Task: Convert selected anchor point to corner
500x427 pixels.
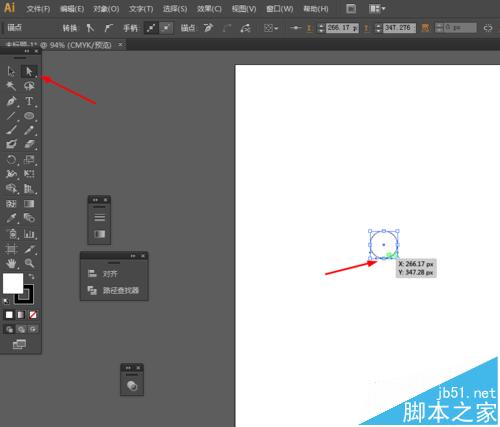Action: coord(90,28)
